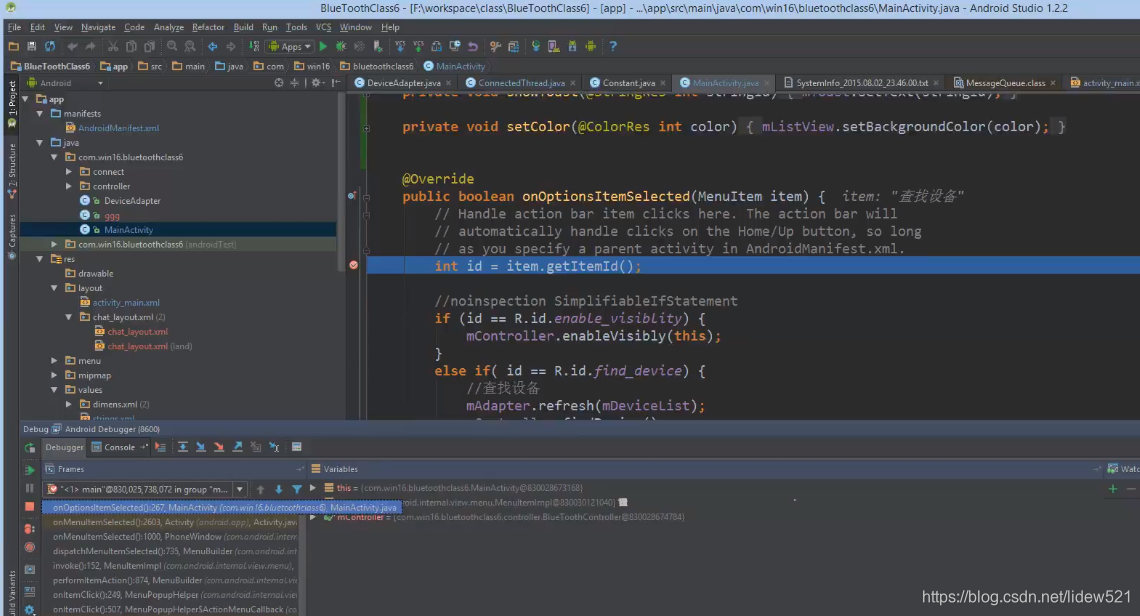Open the Captures side tool window

pos(12,236)
